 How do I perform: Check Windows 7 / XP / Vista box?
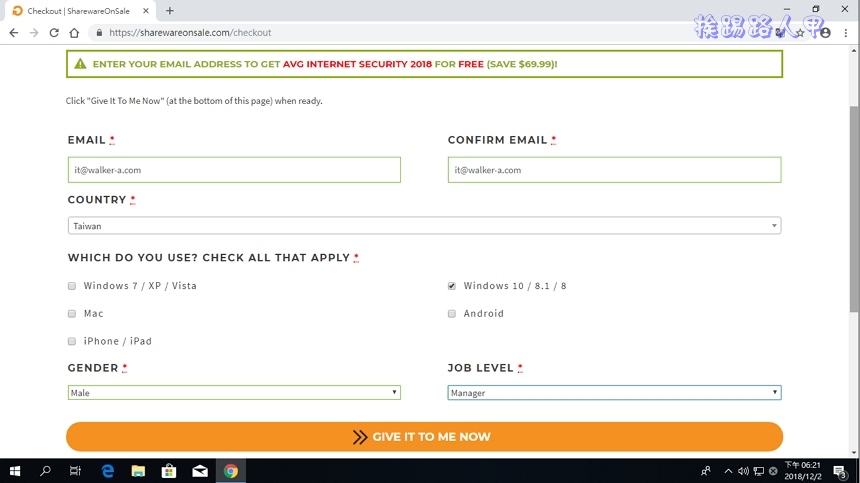[x=72, y=286]
